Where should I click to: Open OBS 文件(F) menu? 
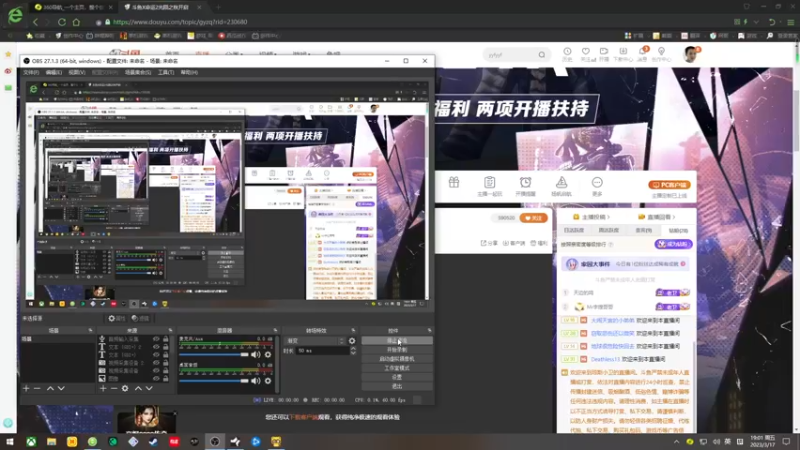pyautogui.click(x=31, y=72)
